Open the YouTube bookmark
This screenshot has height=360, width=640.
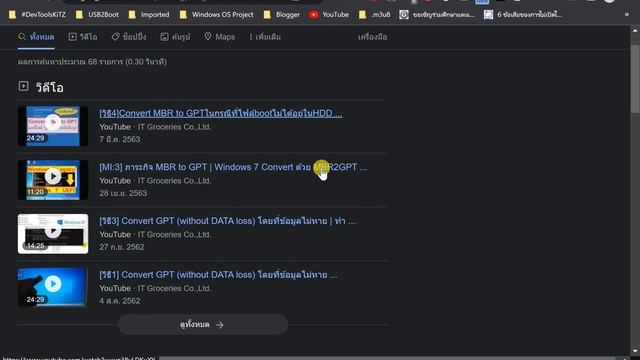click(329, 15)
